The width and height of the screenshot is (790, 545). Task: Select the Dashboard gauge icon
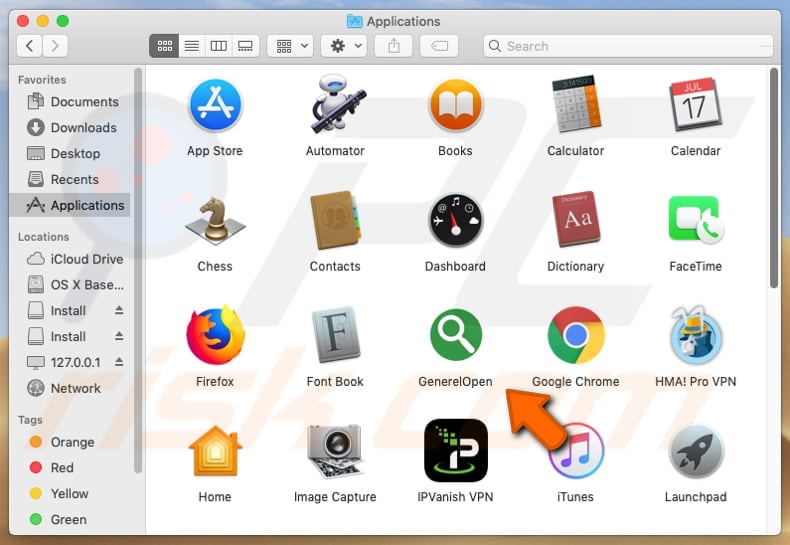(x=455, y=221)
